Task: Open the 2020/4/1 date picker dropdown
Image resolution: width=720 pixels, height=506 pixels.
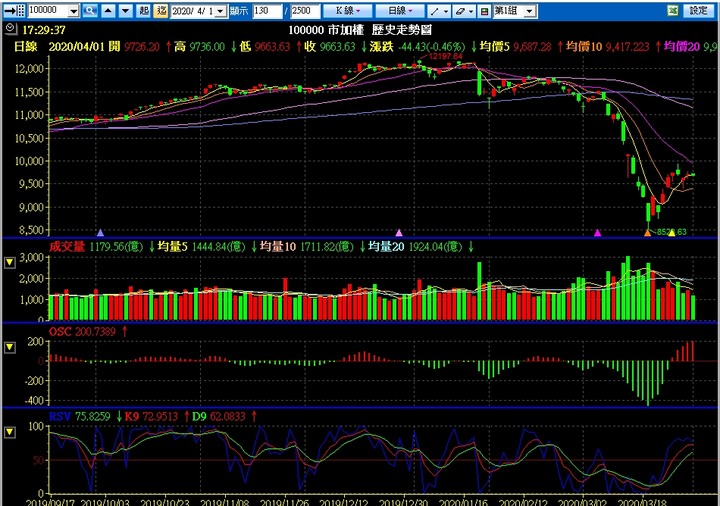Action: [x=221, y=11]
